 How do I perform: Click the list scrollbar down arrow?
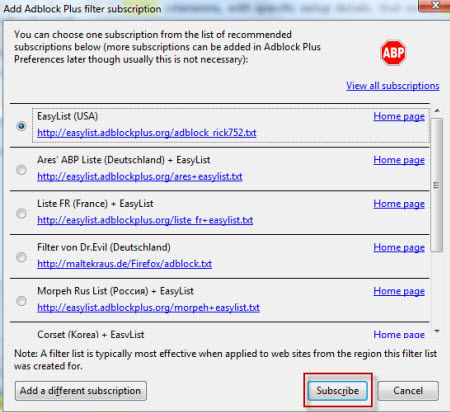pyautogui.click(x=437, y=331)
